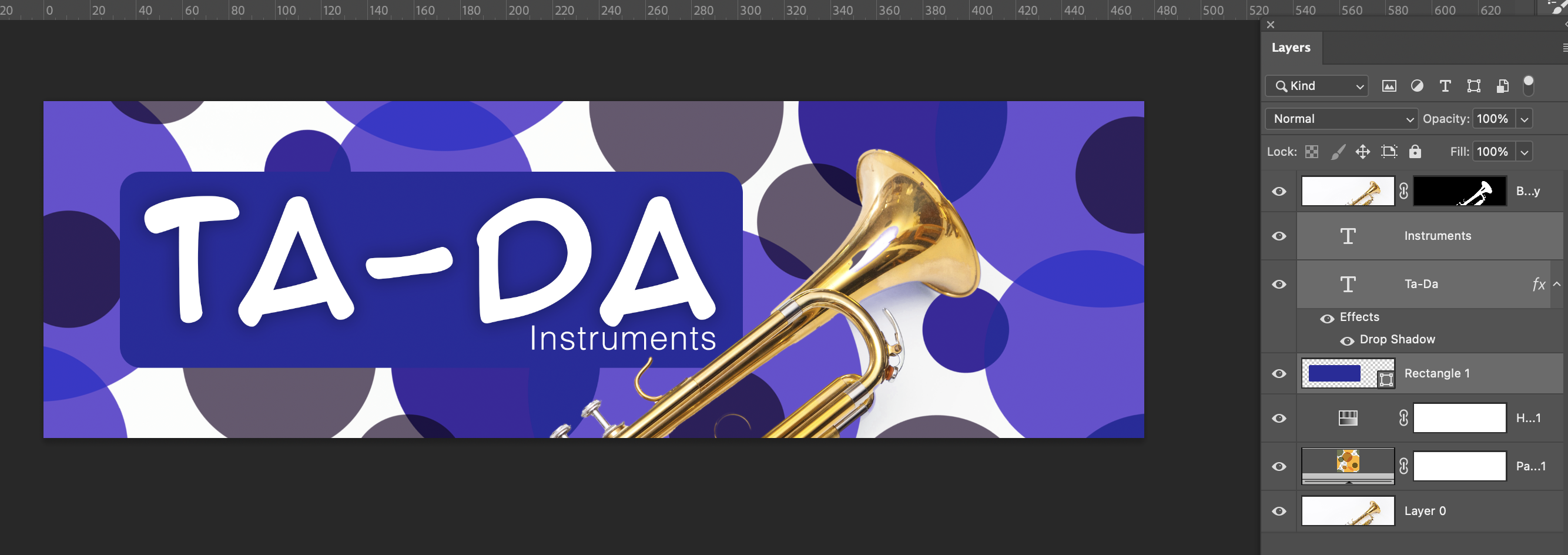
Task: Open the Opacity slider dropdown arrow
Action: click(1524, 119)
